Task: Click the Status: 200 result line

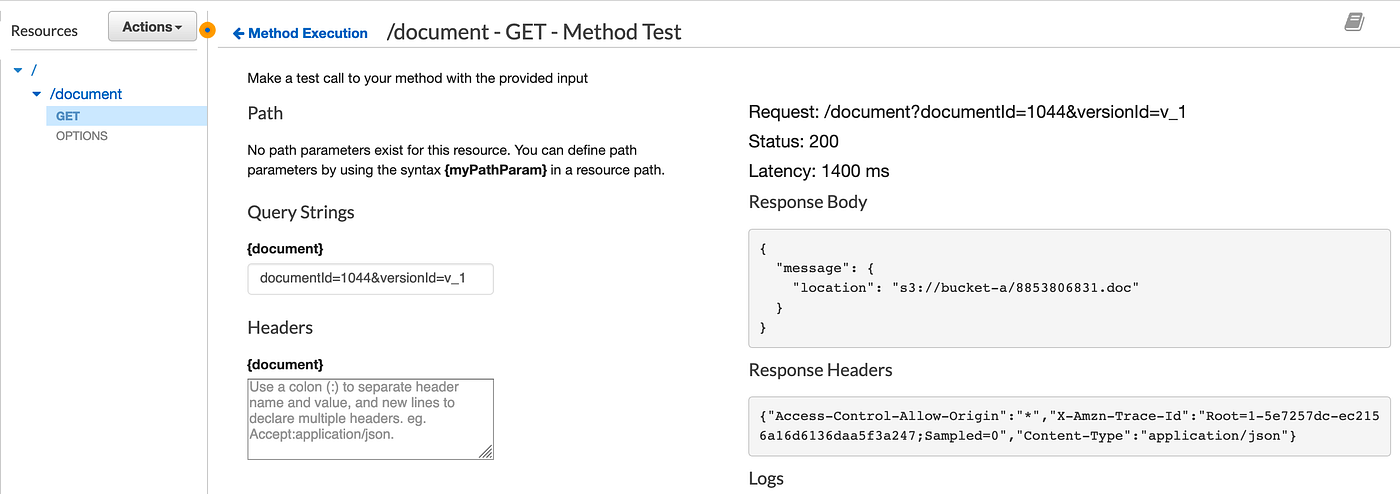Action: click(794, 141)
